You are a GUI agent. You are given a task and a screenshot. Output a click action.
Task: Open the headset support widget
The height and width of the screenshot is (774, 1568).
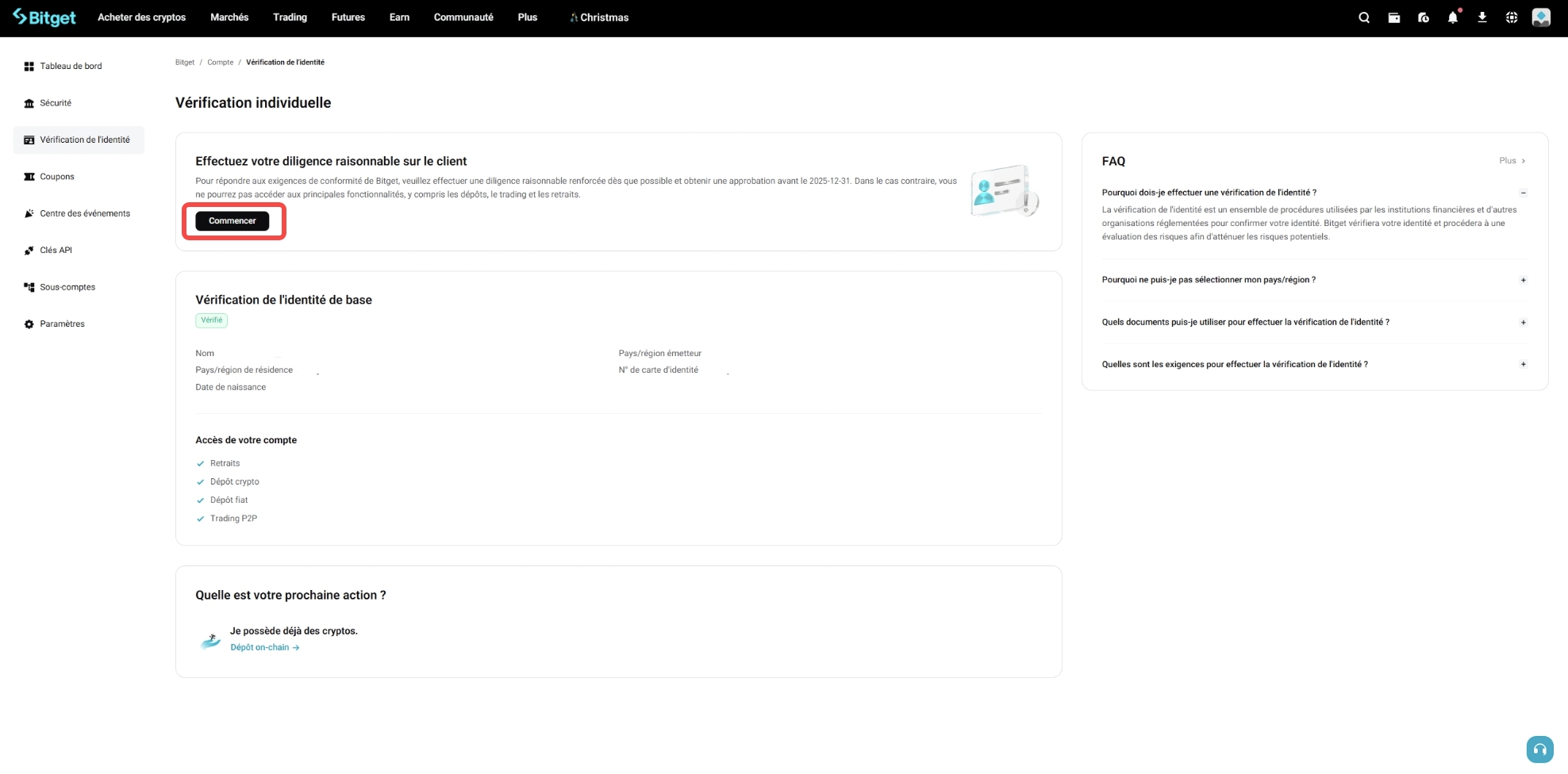click(x=1539, y=749)
